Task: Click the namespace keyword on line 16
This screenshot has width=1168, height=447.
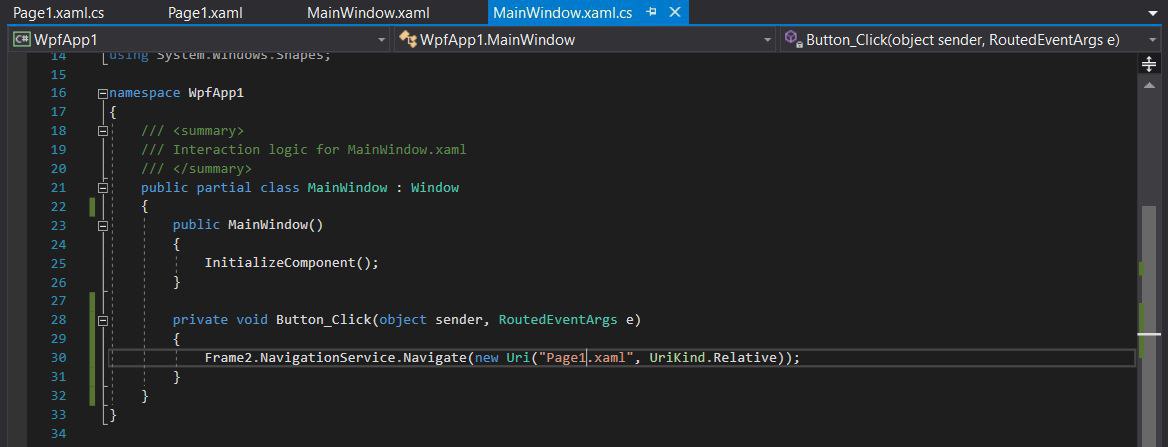Action: click(145, 93)
